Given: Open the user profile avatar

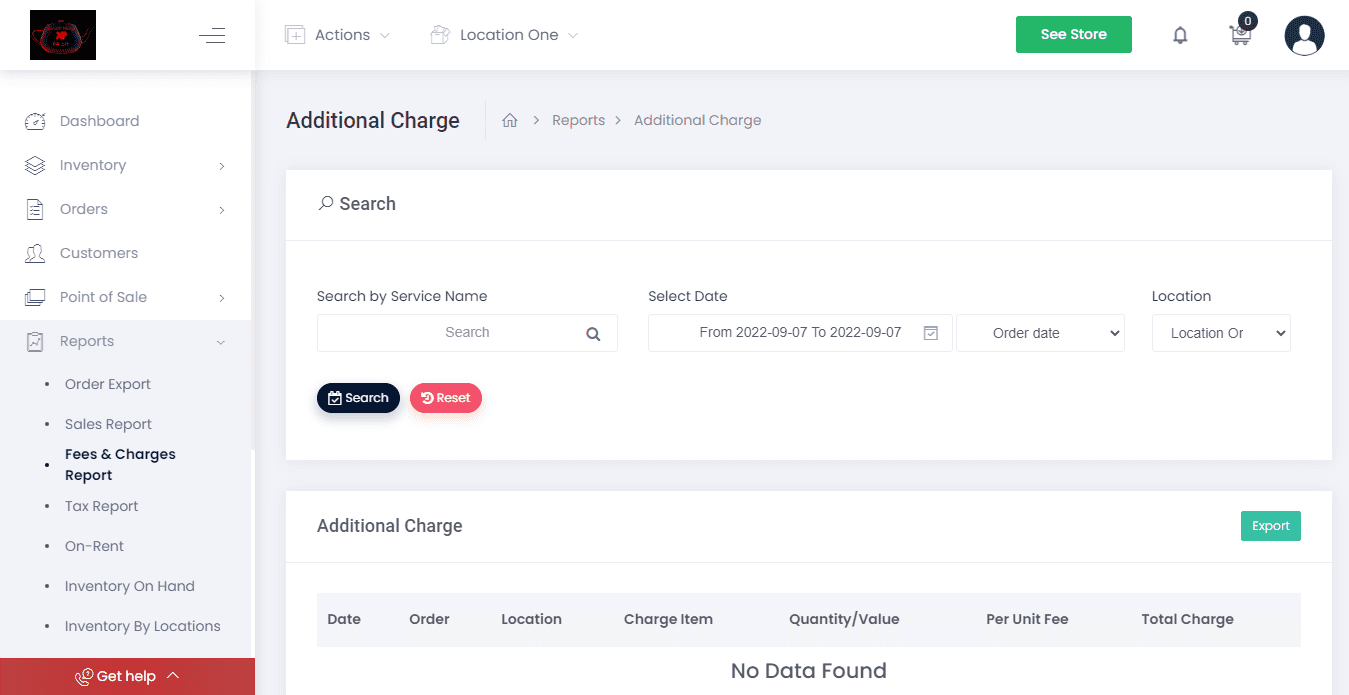Looking at the screenshot, I should [1303, 35].
